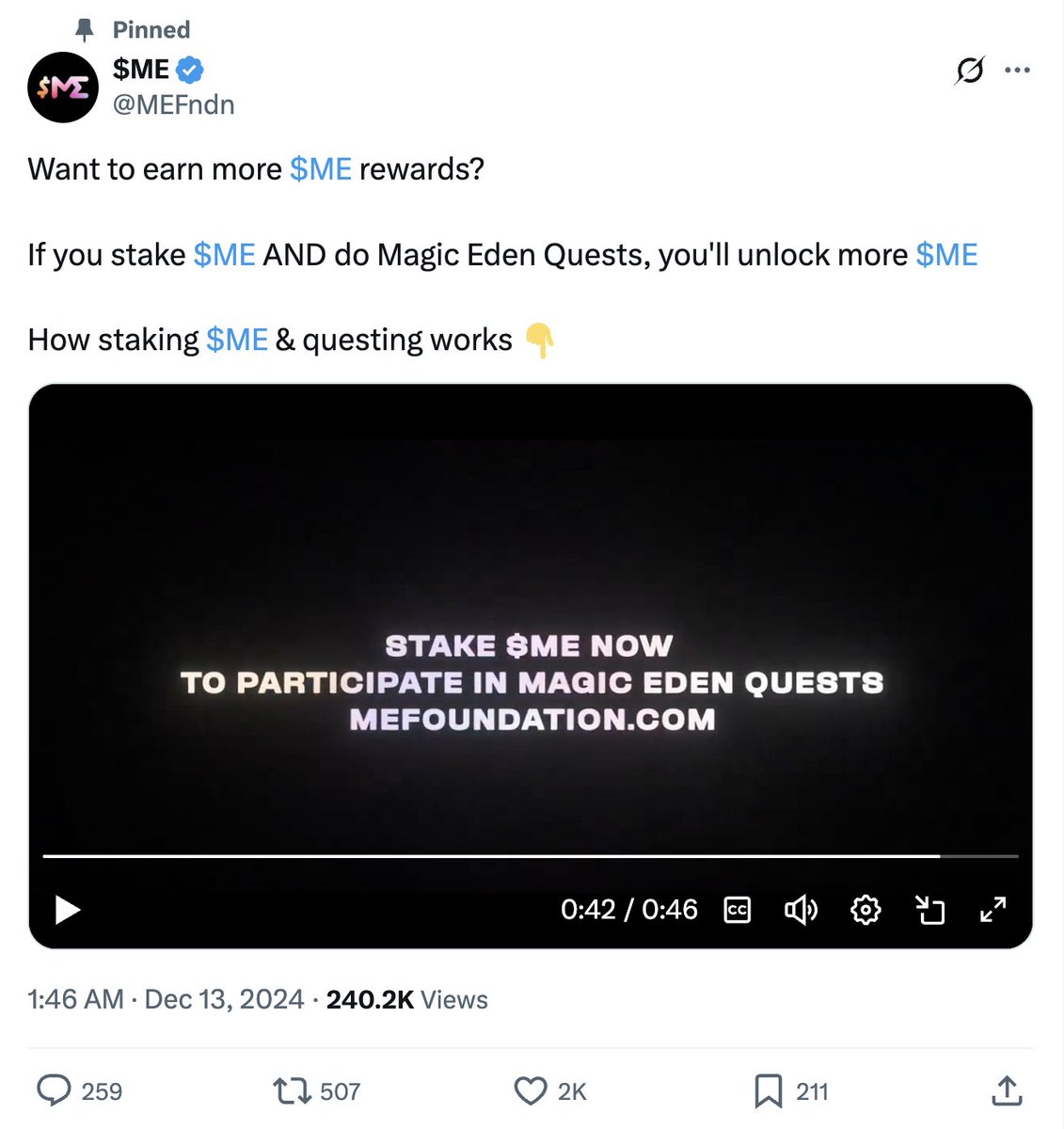
Task: Open the @MEFndn handle link
Action: tap(174, 104)
